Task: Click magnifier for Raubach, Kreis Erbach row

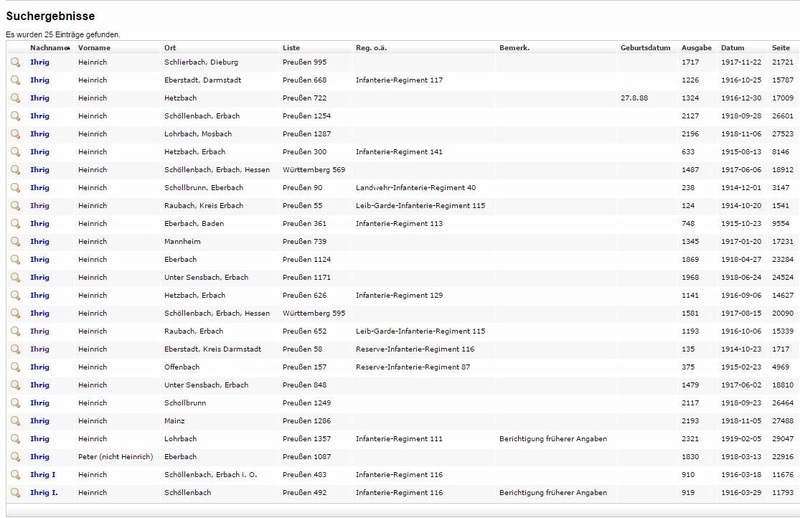Action: (x=15, y=206)
